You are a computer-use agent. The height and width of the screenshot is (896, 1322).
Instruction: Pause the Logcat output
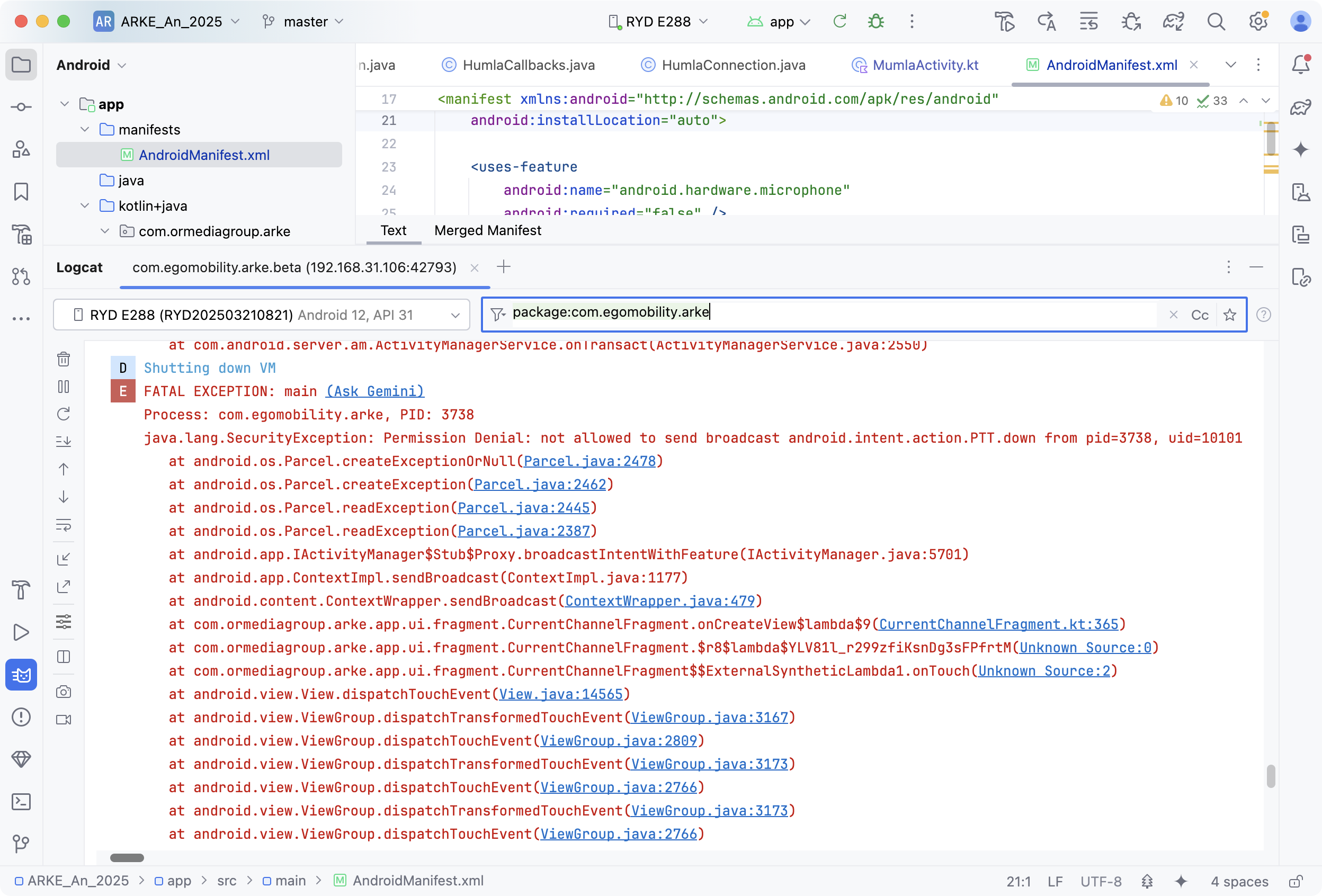(x=64, y=387)
